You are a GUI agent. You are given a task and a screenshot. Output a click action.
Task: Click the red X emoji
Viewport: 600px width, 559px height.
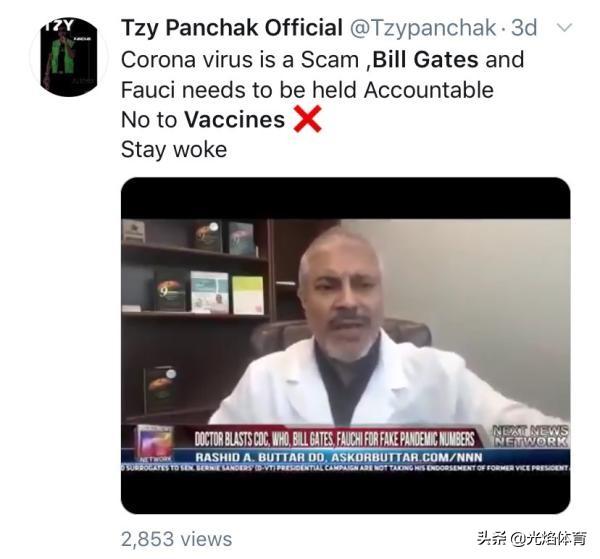[x=308, y=119]
